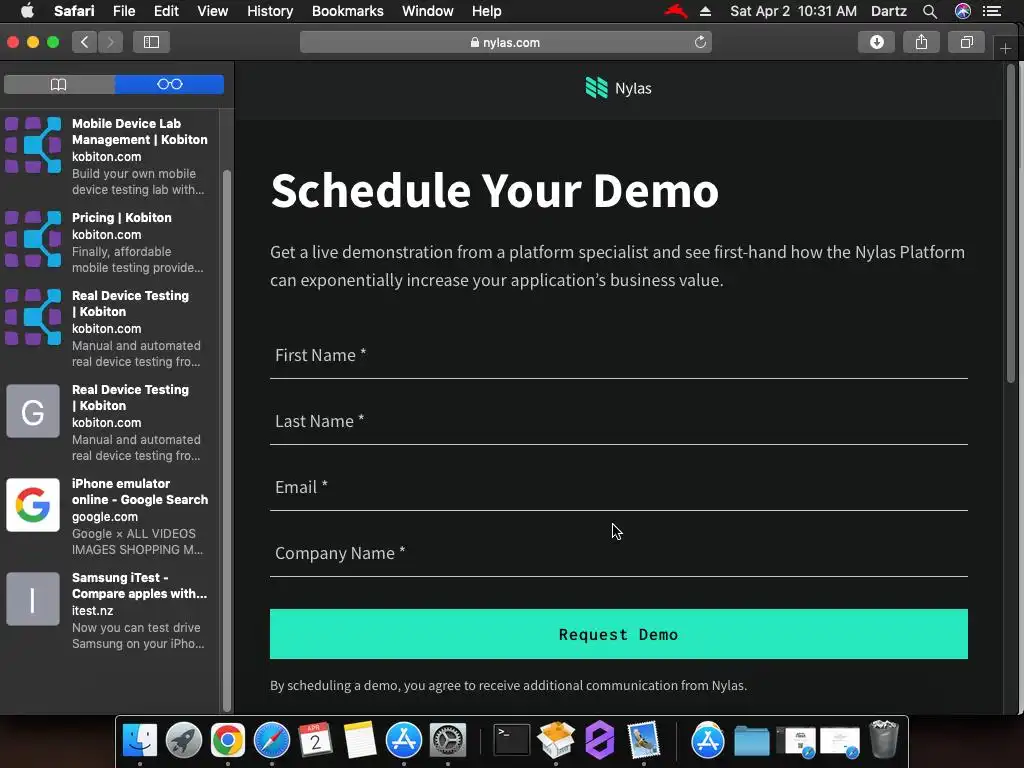The image size is (1024, 768).
Task: Open the Safari menu
Action: coord(74,11)
